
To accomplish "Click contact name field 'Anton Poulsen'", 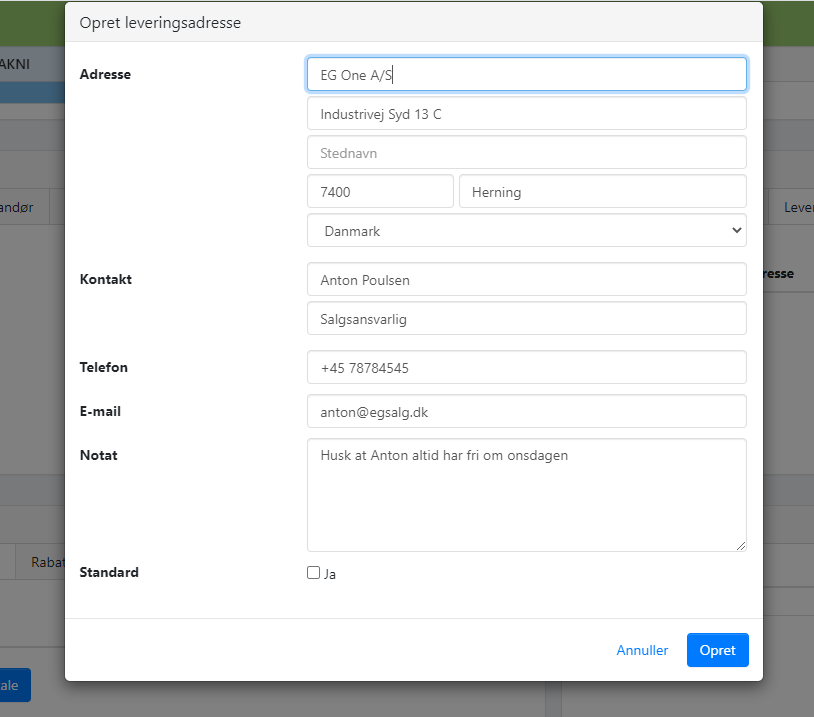I will pos(526,280).
